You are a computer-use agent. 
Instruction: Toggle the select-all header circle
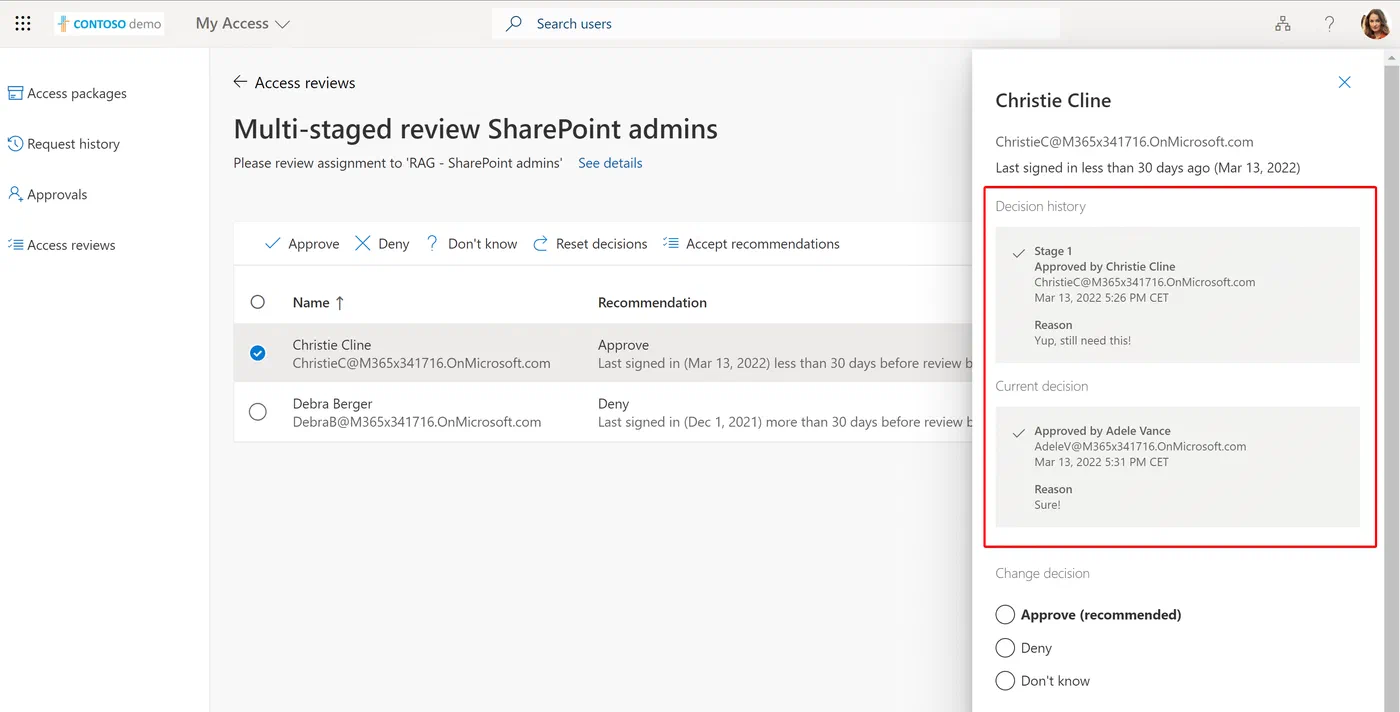(258, 302)
